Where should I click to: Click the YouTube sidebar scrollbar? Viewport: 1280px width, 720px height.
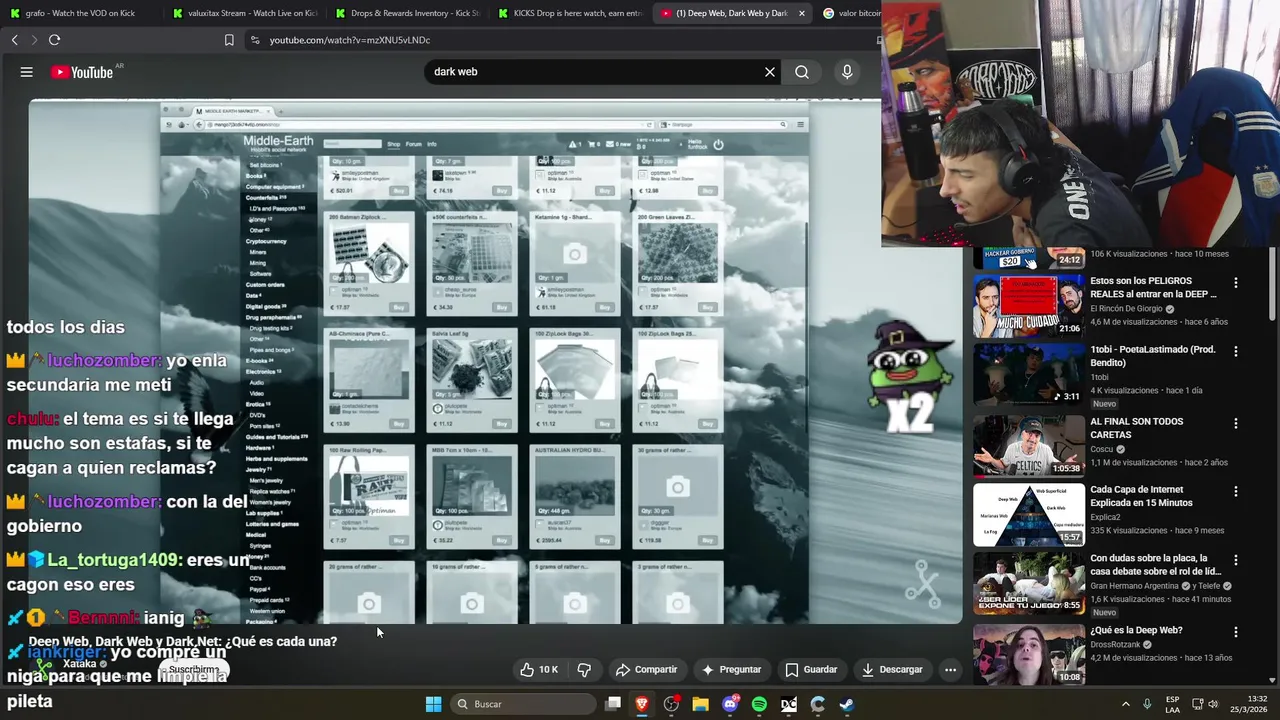1273,285
